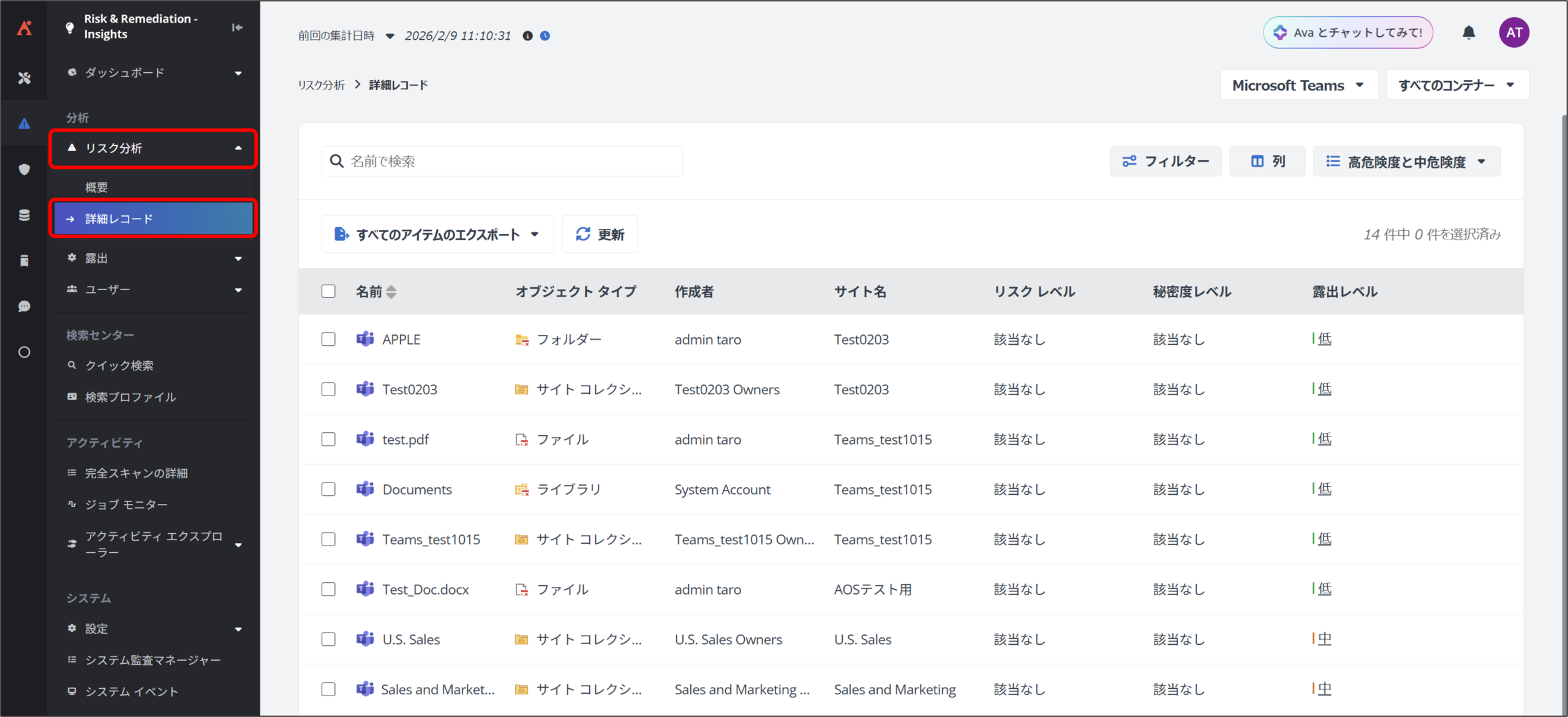Select the checkbox for the Test_Doc.docx row

pyautogui.click(x=328, y=589)
